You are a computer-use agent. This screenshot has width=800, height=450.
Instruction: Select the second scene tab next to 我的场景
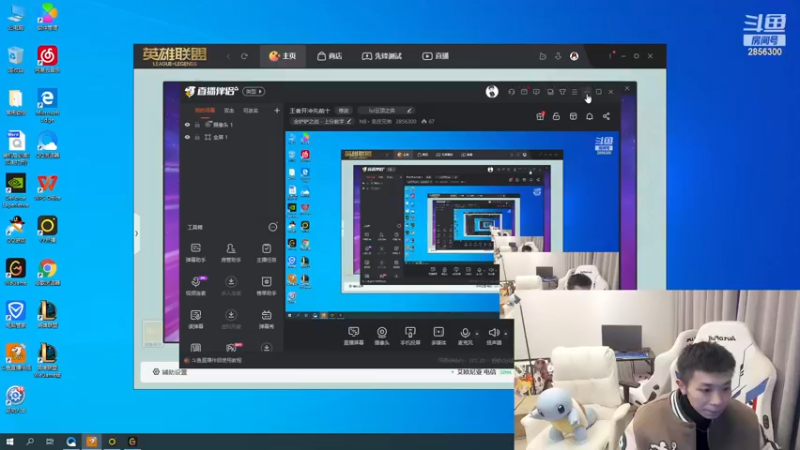[x=229, y=110]
